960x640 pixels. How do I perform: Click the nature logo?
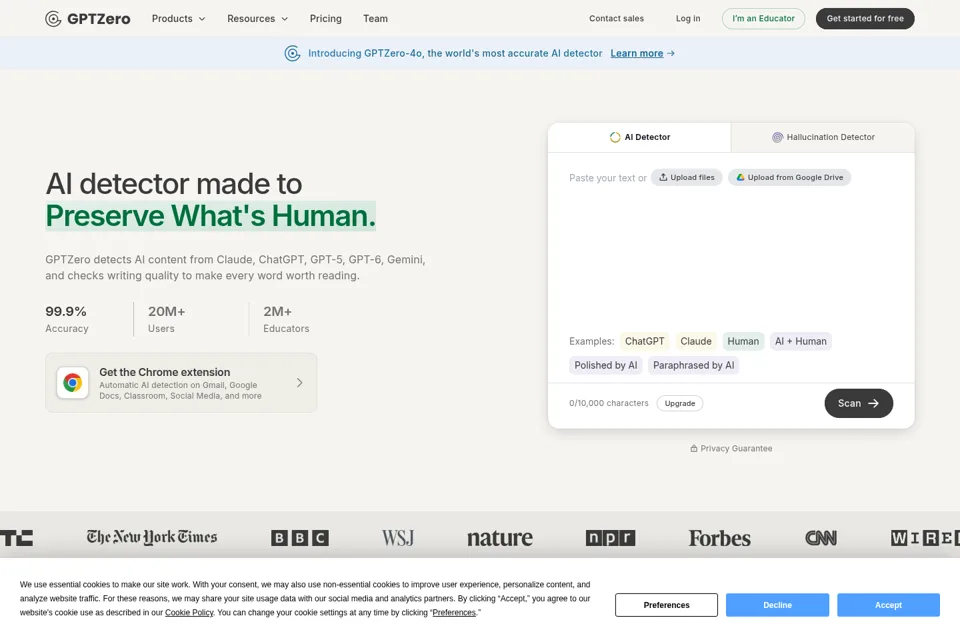[500, 538]
